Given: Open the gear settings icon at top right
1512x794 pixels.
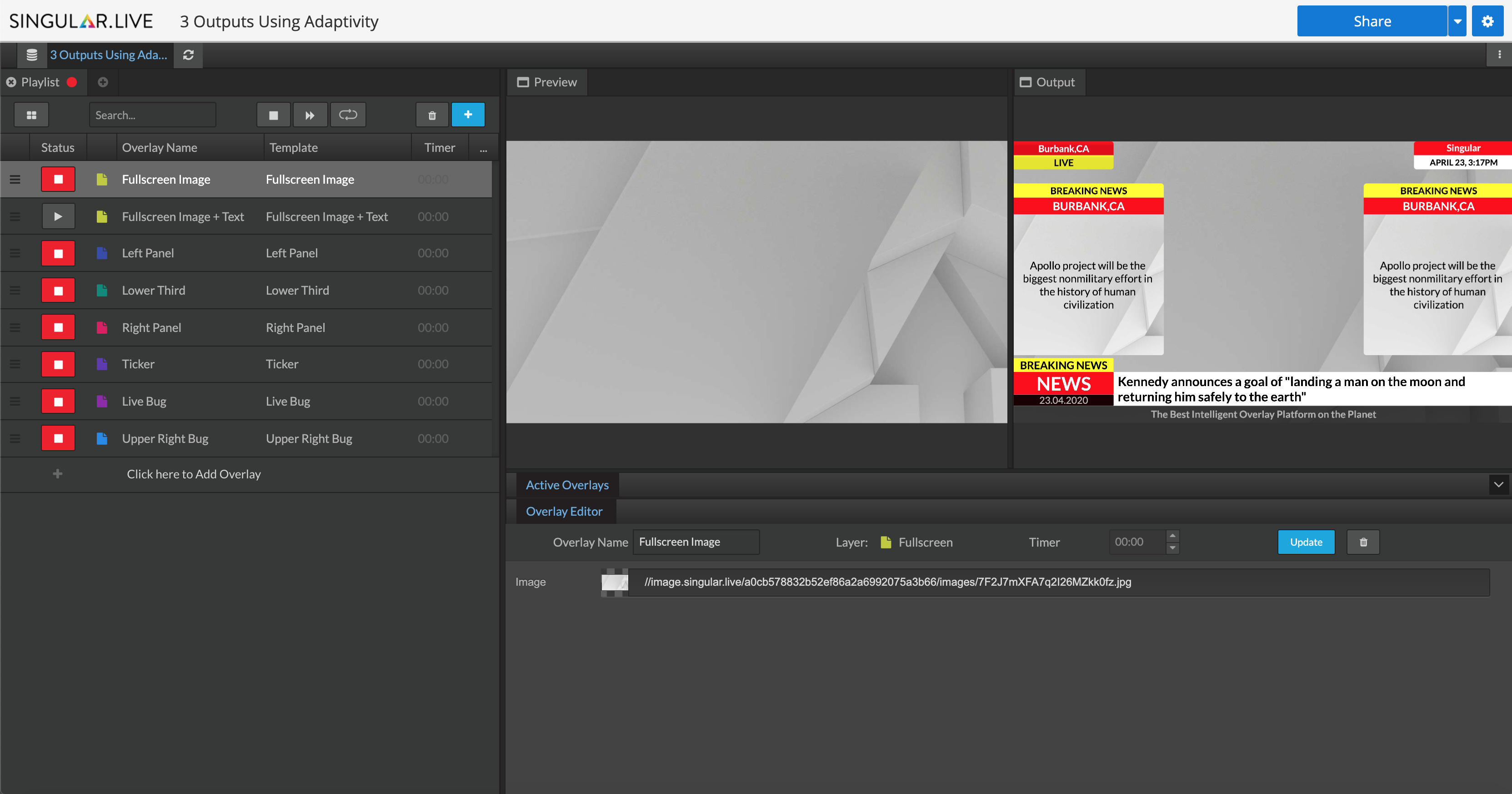Looking at the screenshot, I should [x=1487, y=21].
